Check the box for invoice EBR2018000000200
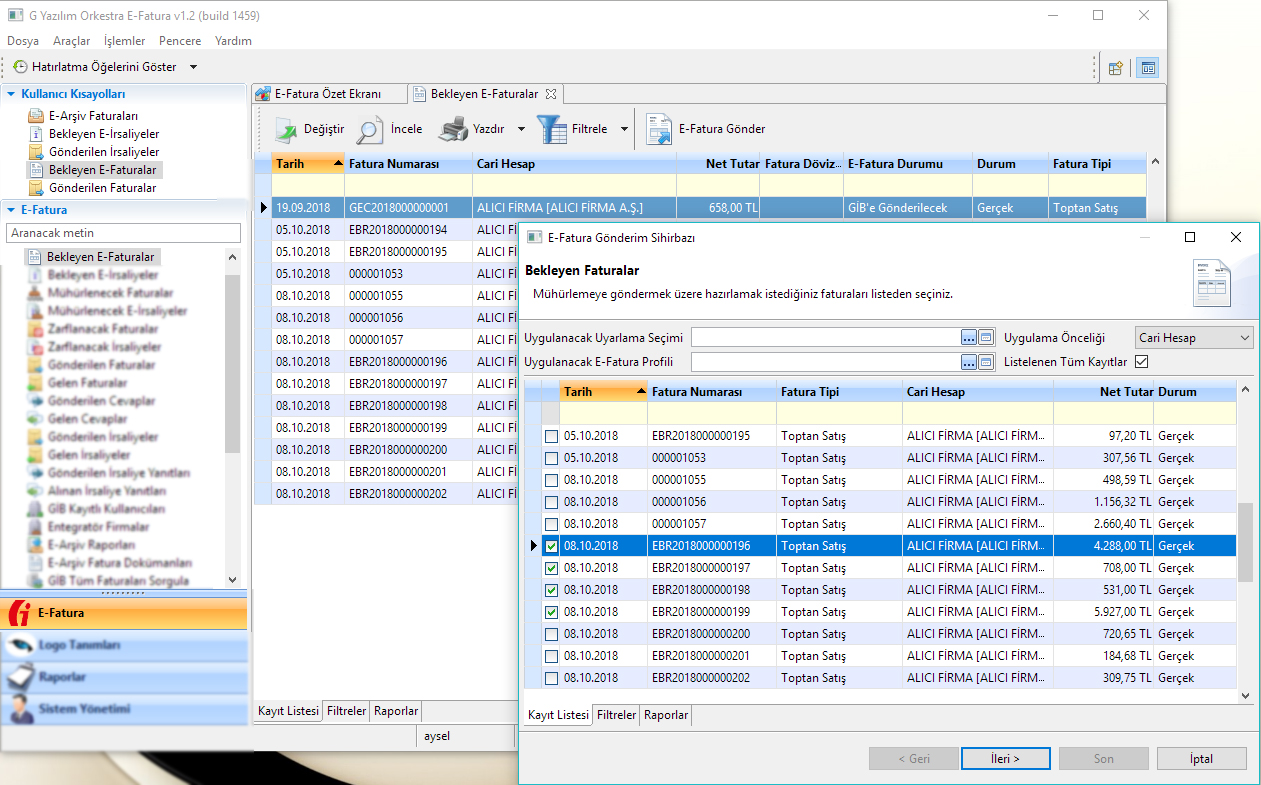 tap(551, 634)
